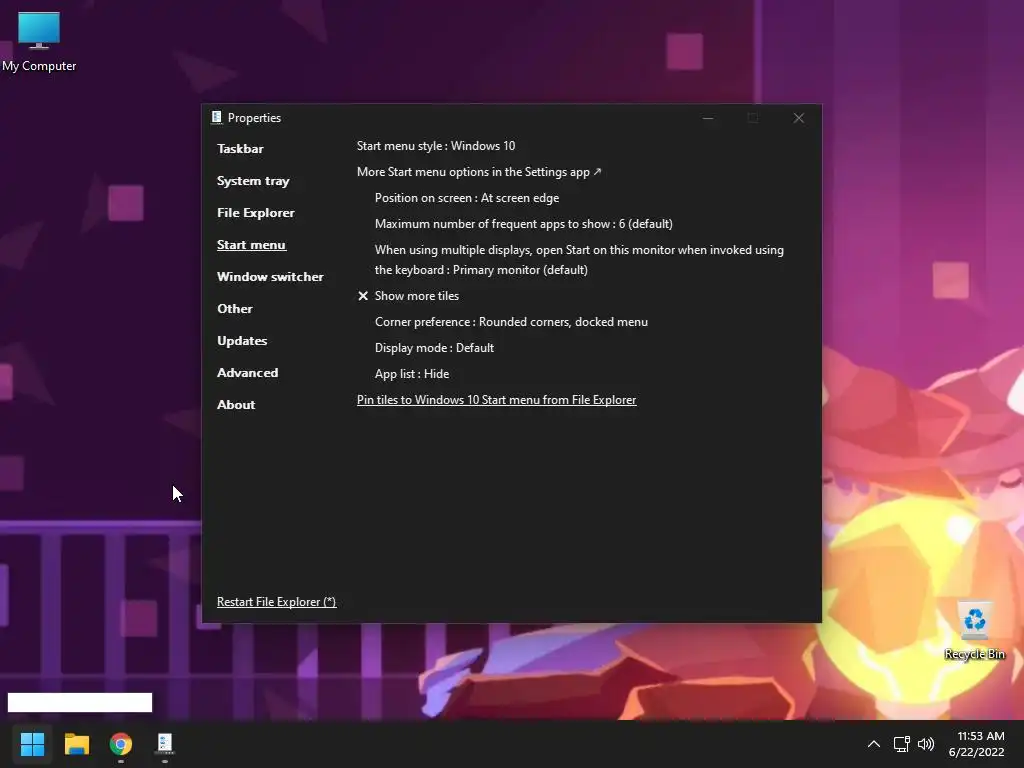
Task: Select the File Explorer section
Action: [255, 213]
